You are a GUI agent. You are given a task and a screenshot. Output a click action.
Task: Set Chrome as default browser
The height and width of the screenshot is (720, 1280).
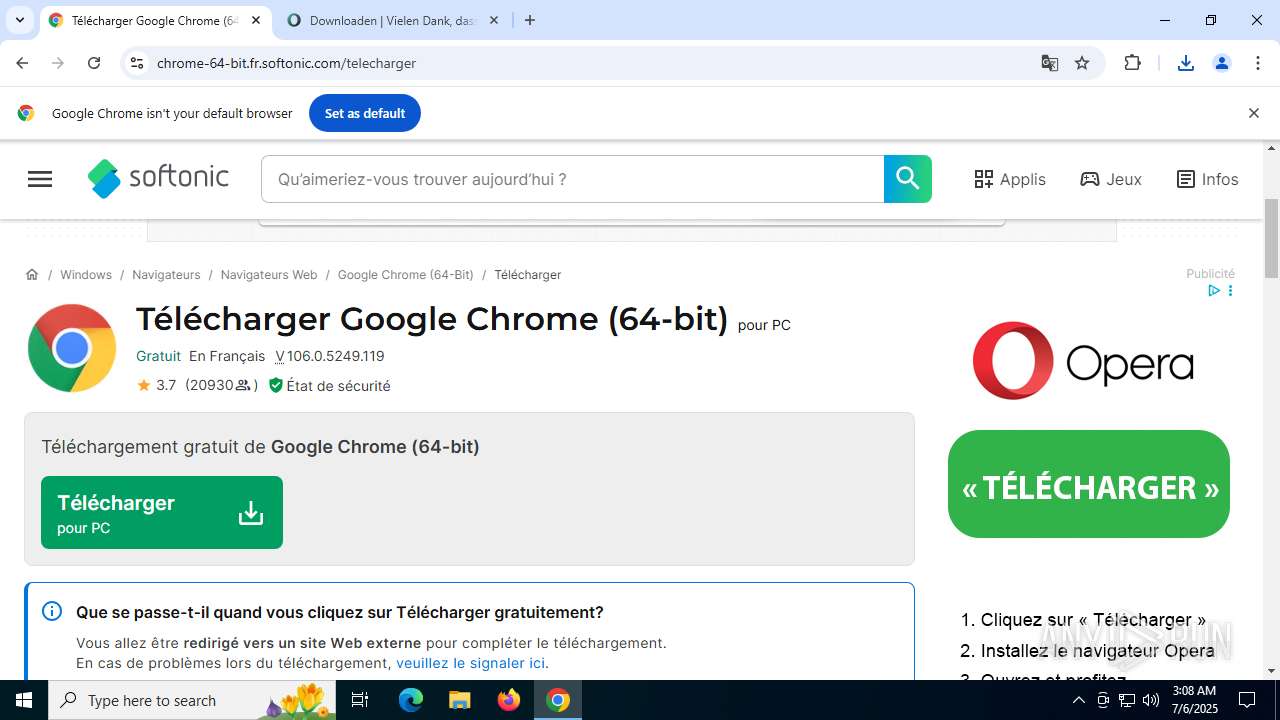[x=365, y=113]
